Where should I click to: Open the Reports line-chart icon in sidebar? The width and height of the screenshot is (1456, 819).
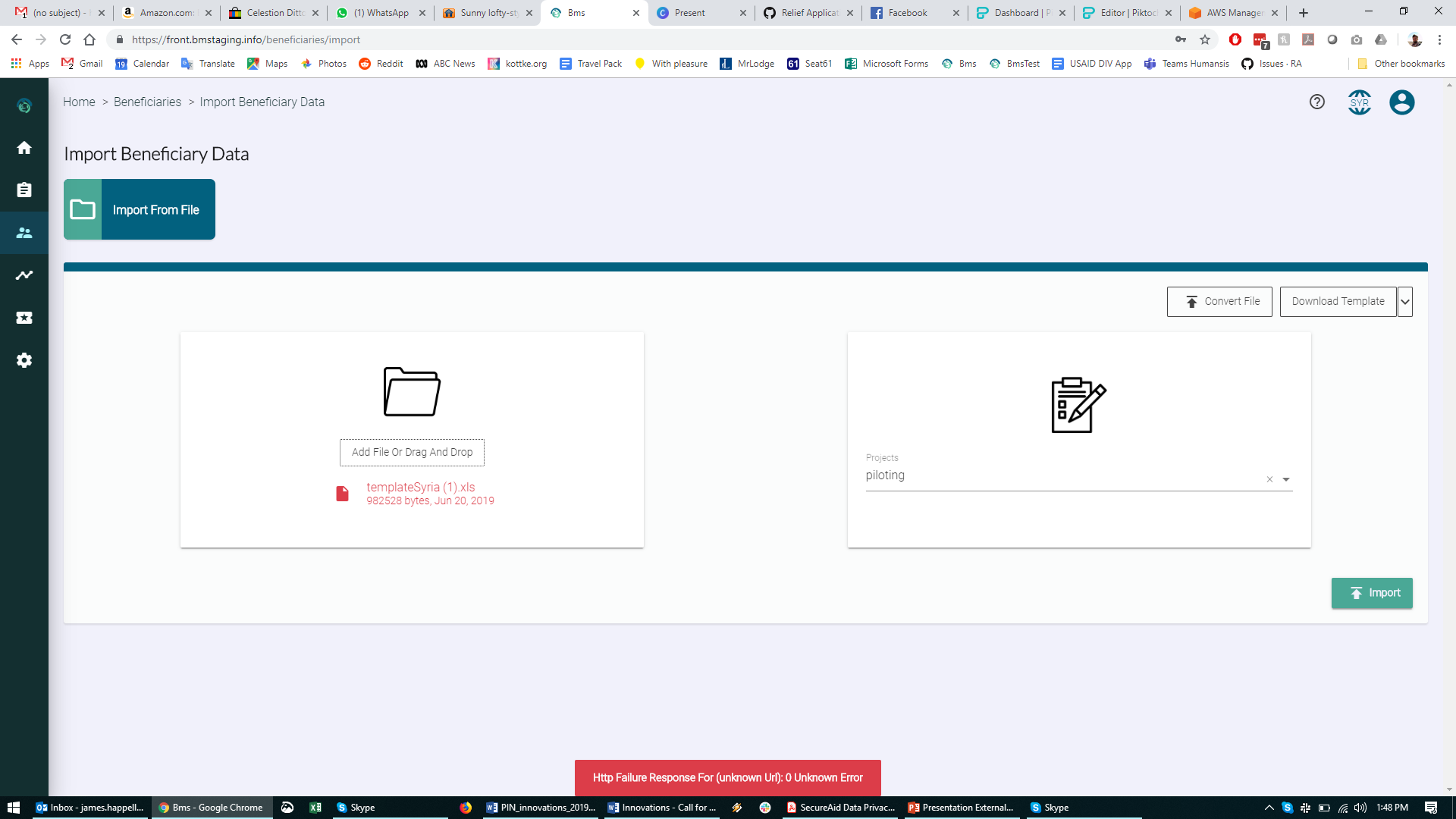click(x=24, y=275)
